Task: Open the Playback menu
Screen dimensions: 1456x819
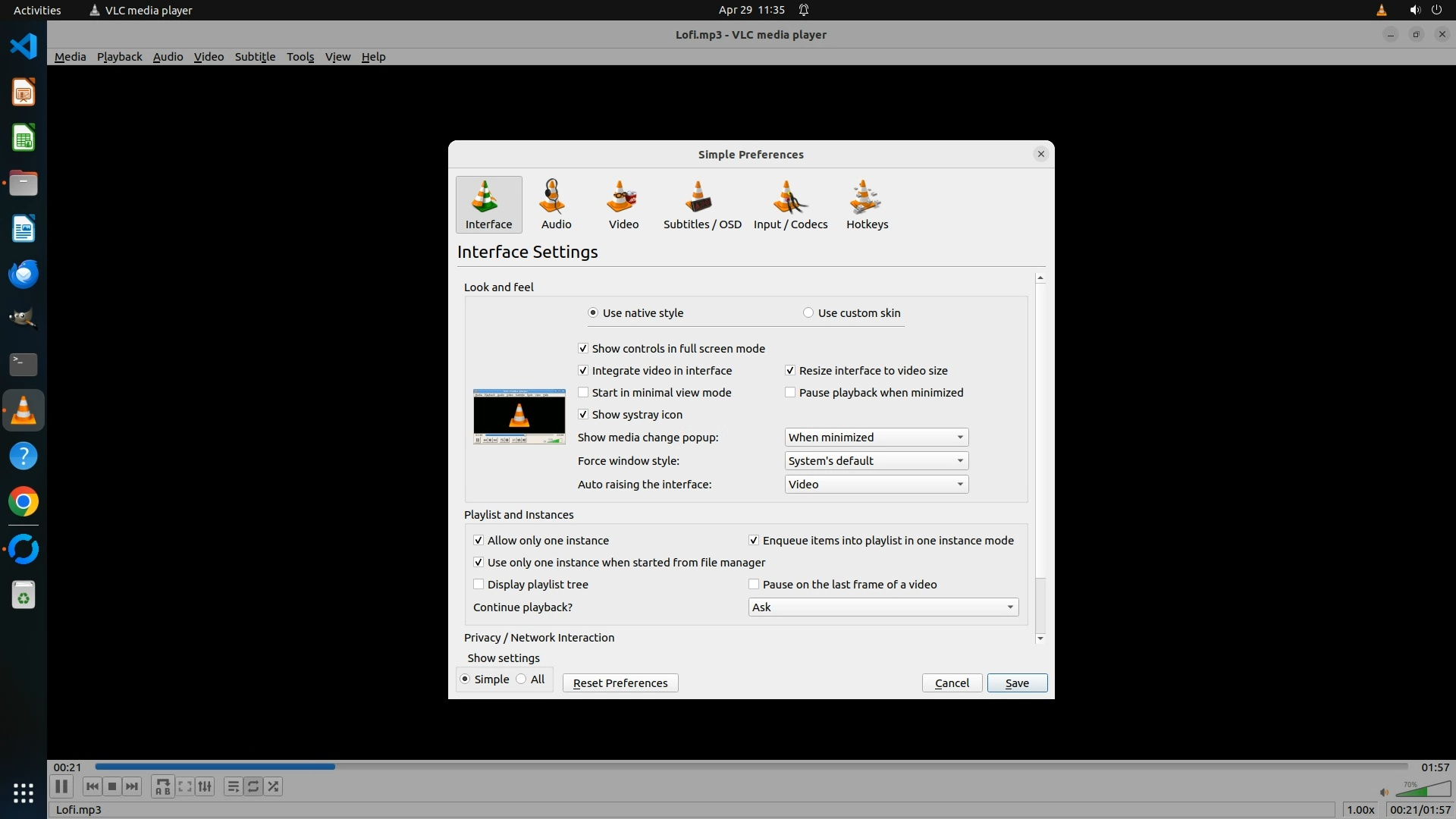Action: [119, 57]
